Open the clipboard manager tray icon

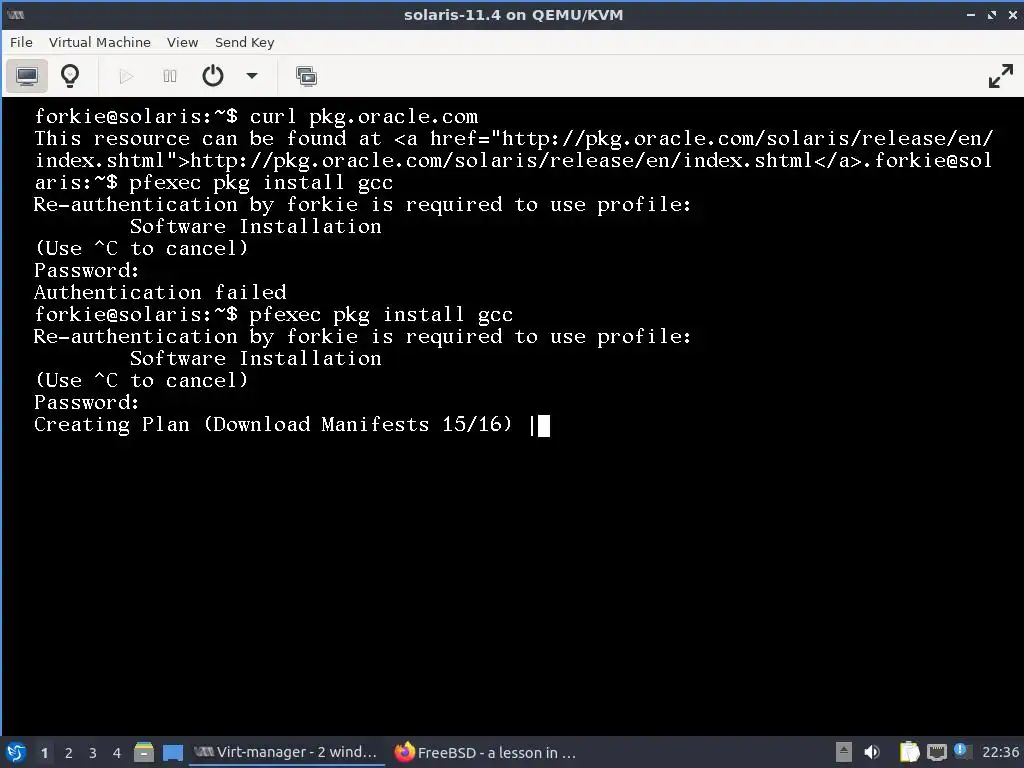point(909,752)
